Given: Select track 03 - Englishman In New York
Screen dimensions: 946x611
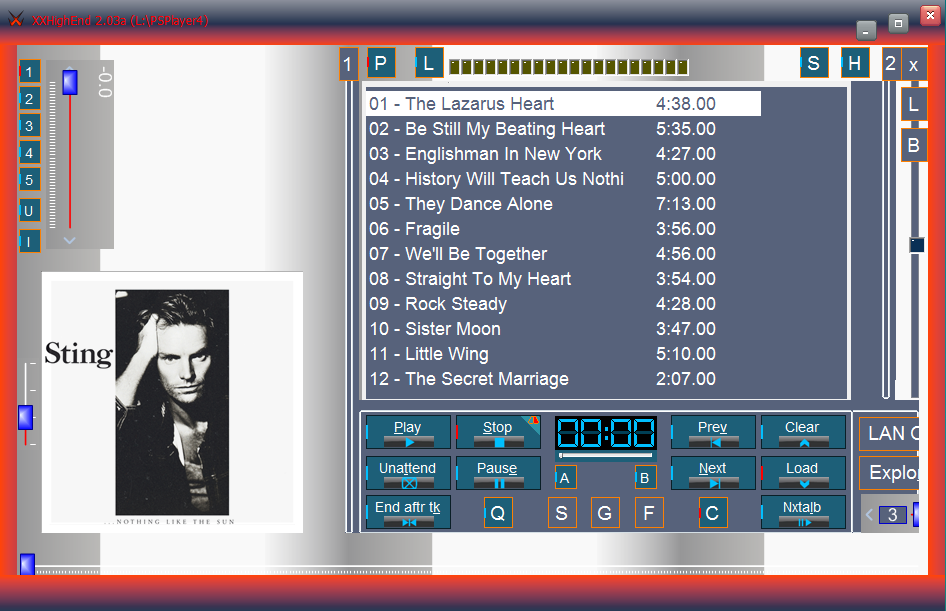Looking at the screenshot, I should coord(563,154).
